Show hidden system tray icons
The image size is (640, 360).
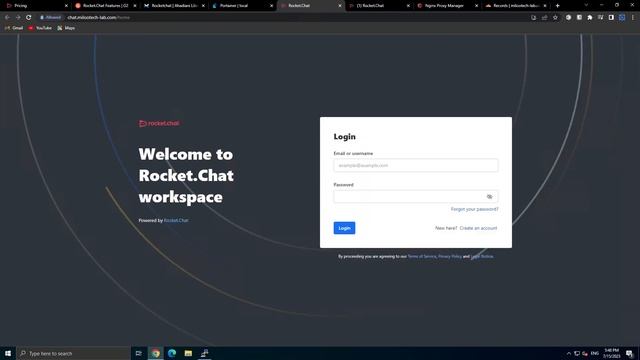tap(569, 353)
